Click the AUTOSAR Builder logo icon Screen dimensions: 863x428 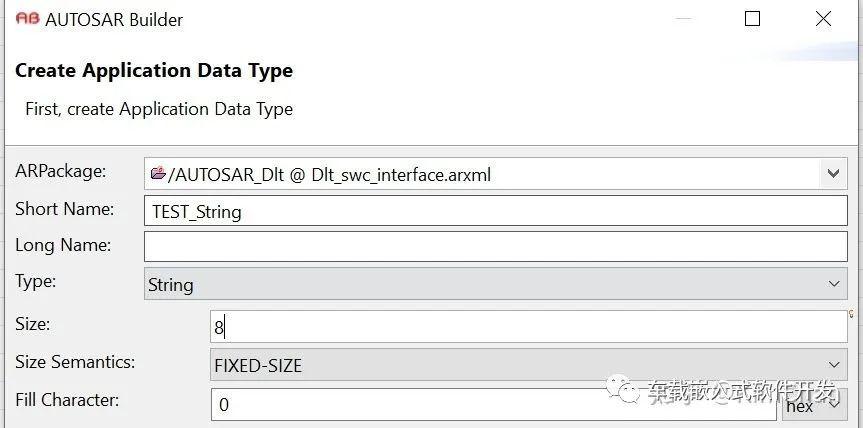tap(27, 19)
